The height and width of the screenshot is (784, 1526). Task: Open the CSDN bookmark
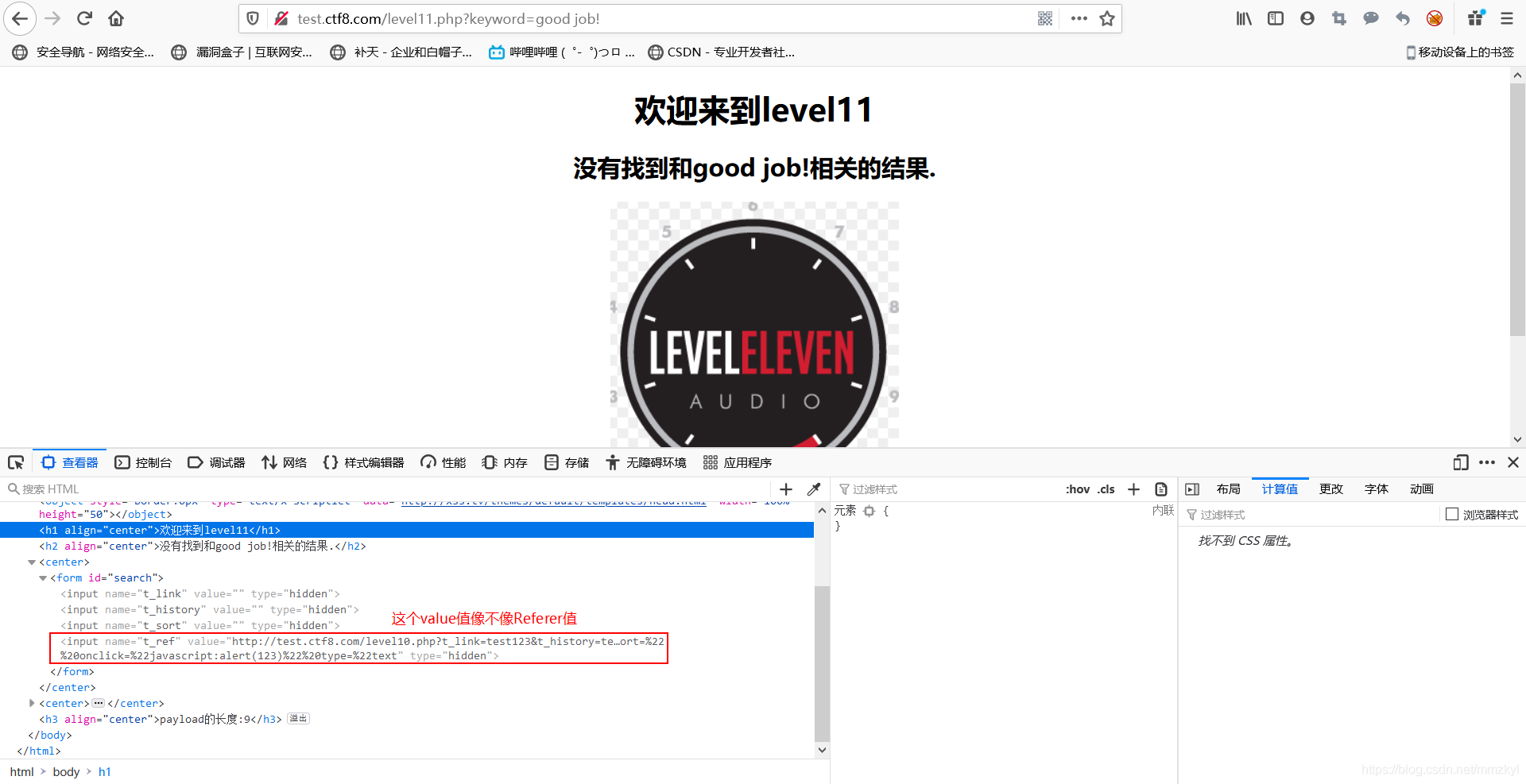click(x=722, y=52)
